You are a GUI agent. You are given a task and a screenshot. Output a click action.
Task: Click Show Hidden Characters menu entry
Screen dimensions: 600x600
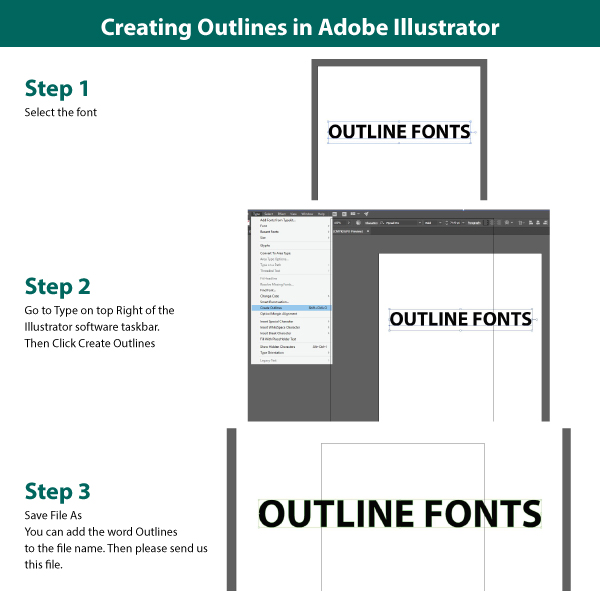[x=277, y=347]
